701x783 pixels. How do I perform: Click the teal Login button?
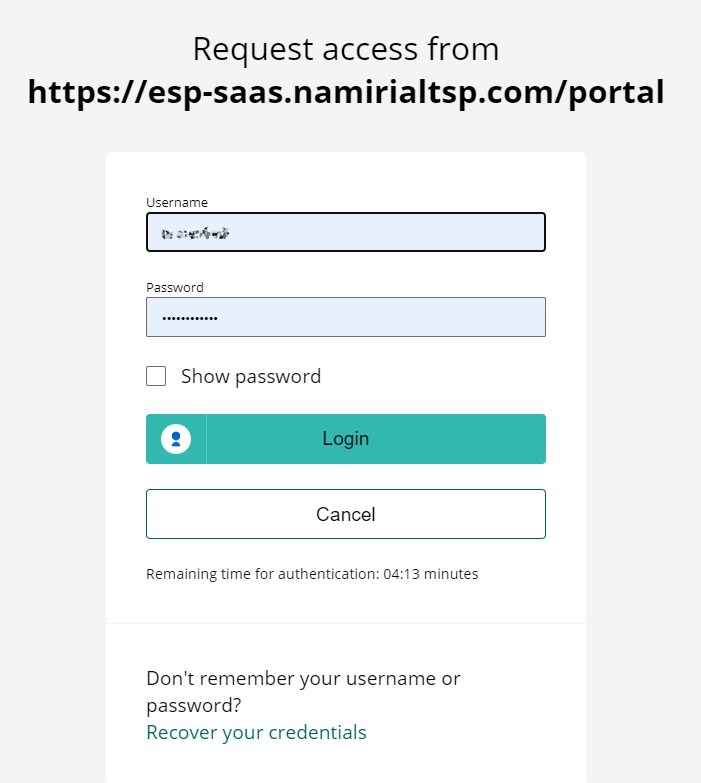(x=346, y=439)
